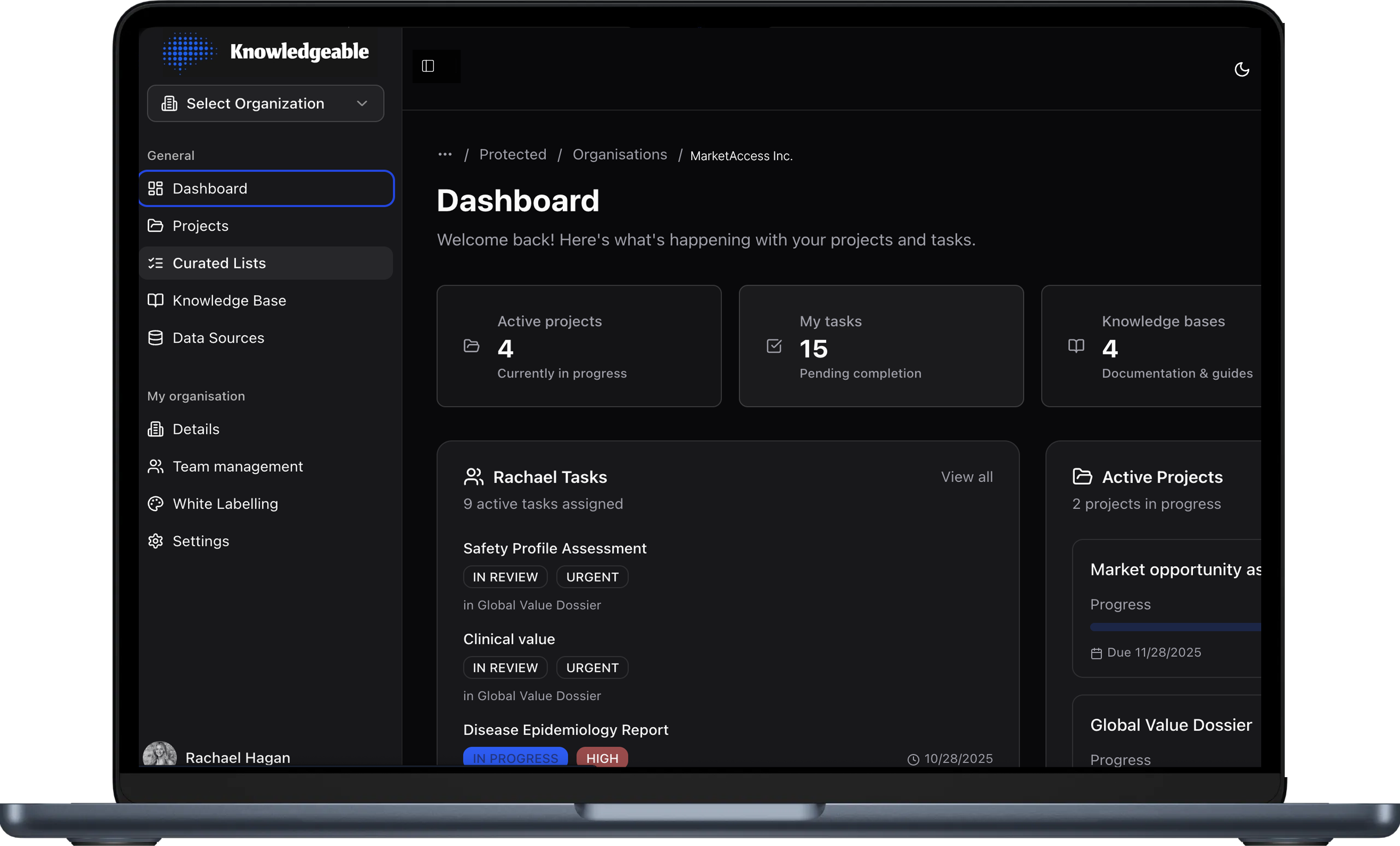
Task: Click the Projects folder icon in the sidebar
Action: tap(156, 226)
